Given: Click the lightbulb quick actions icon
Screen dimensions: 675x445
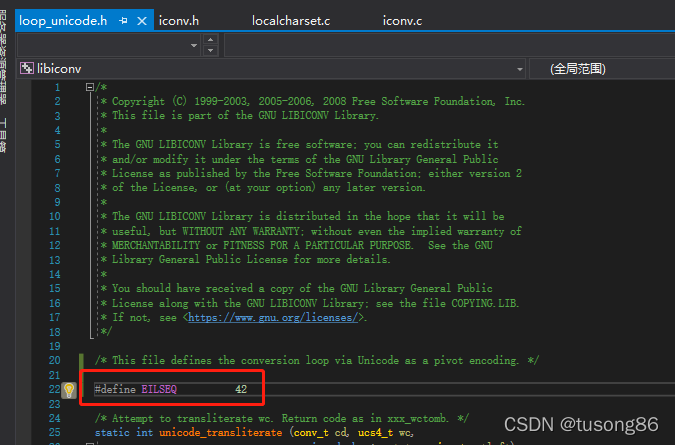Looking at the screenshot, I should (x=69, y=389).
